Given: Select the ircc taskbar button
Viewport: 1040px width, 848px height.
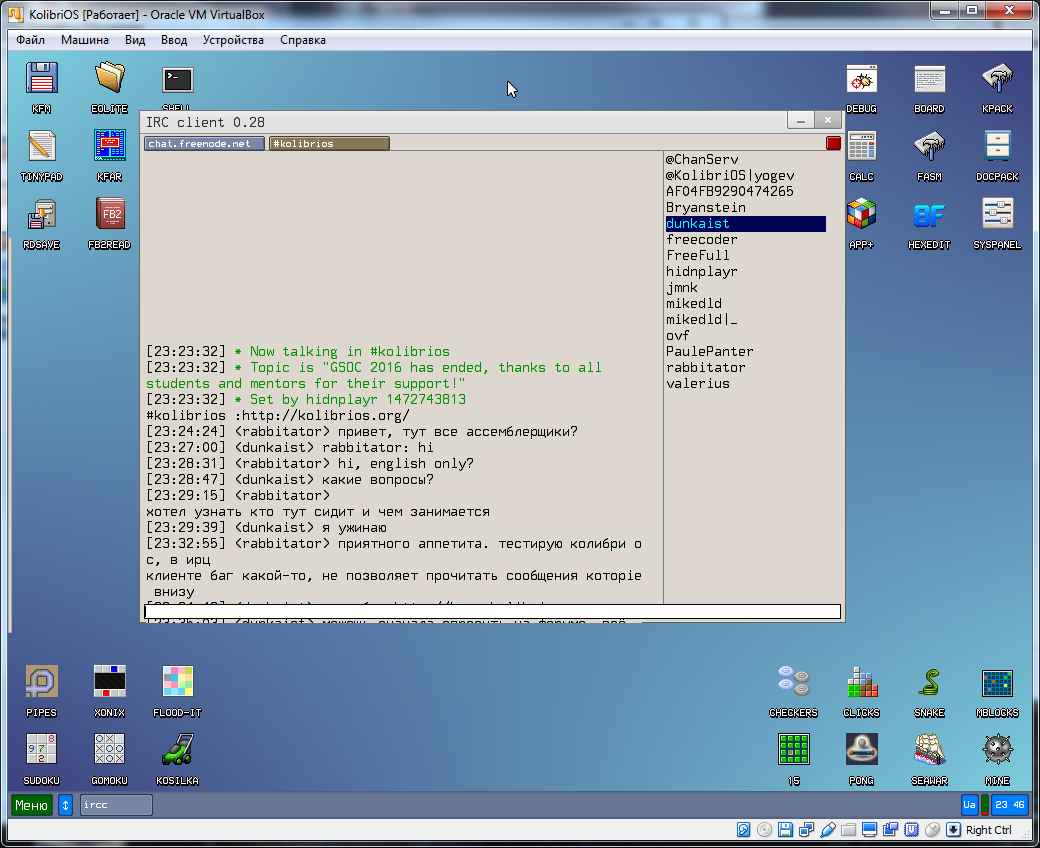Looking at the screenshot, I should [116, 805].
